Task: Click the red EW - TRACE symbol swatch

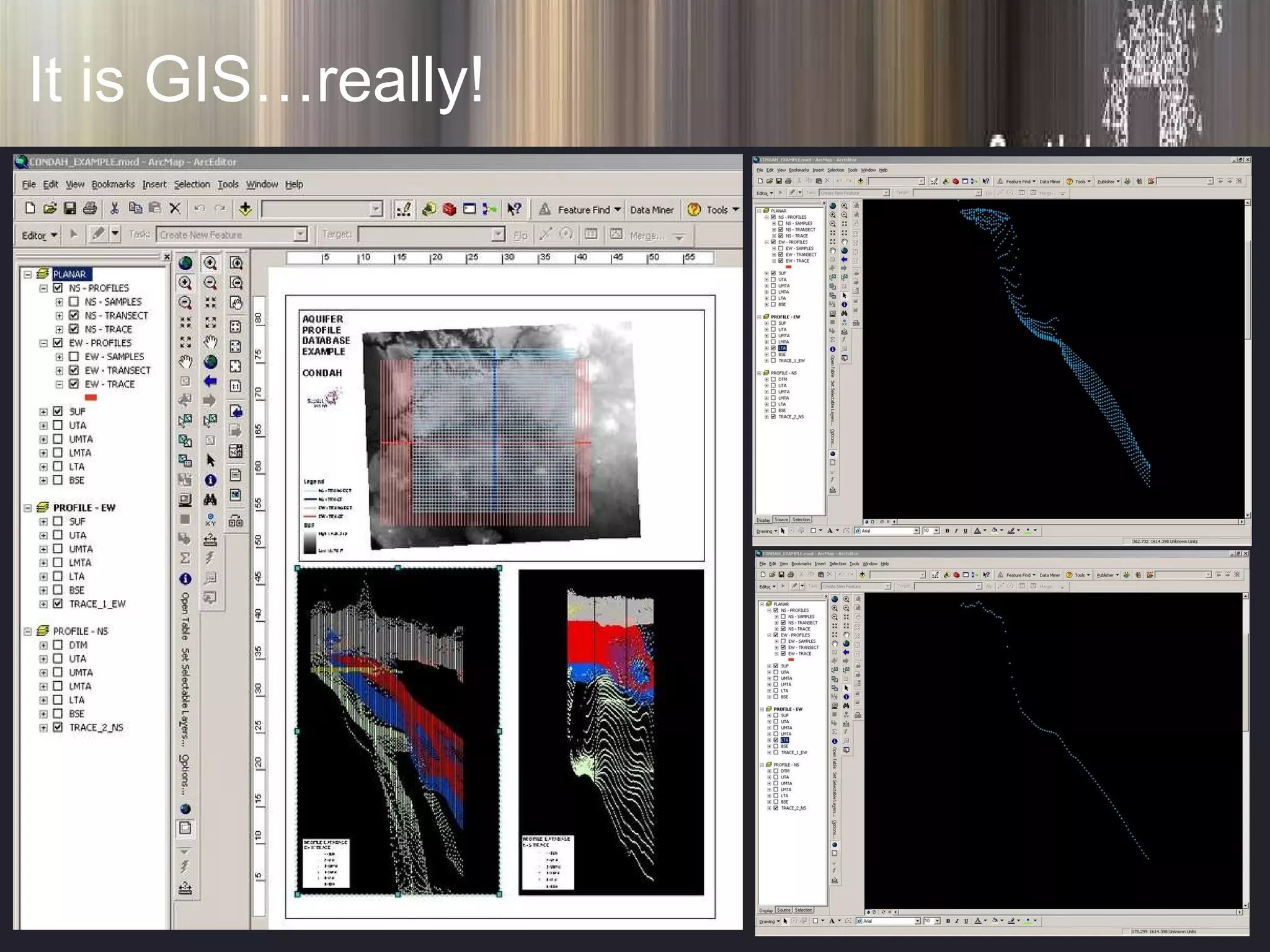Action: (x=91, y=397)
